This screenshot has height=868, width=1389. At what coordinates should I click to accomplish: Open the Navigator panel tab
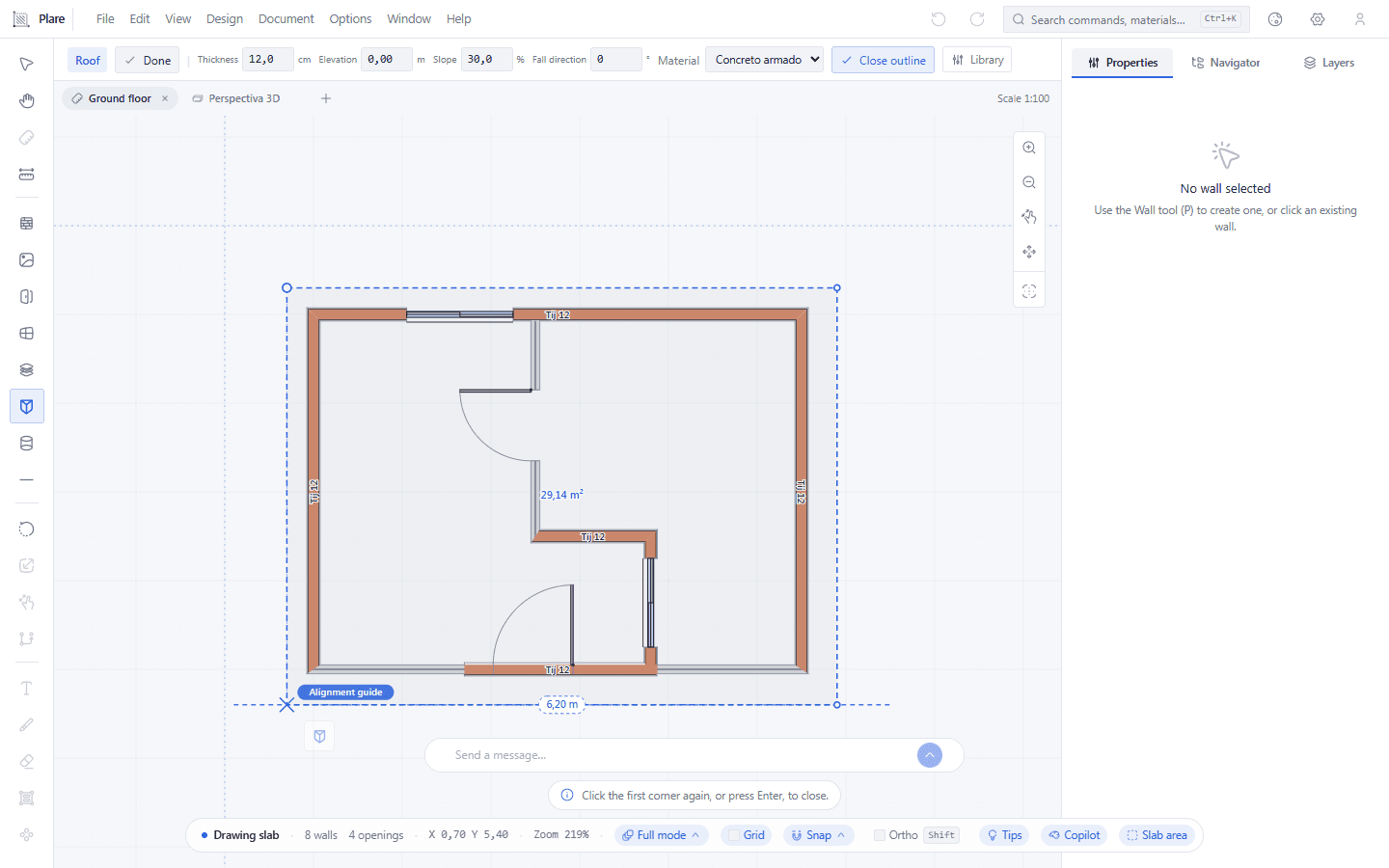pos(1225,63)
